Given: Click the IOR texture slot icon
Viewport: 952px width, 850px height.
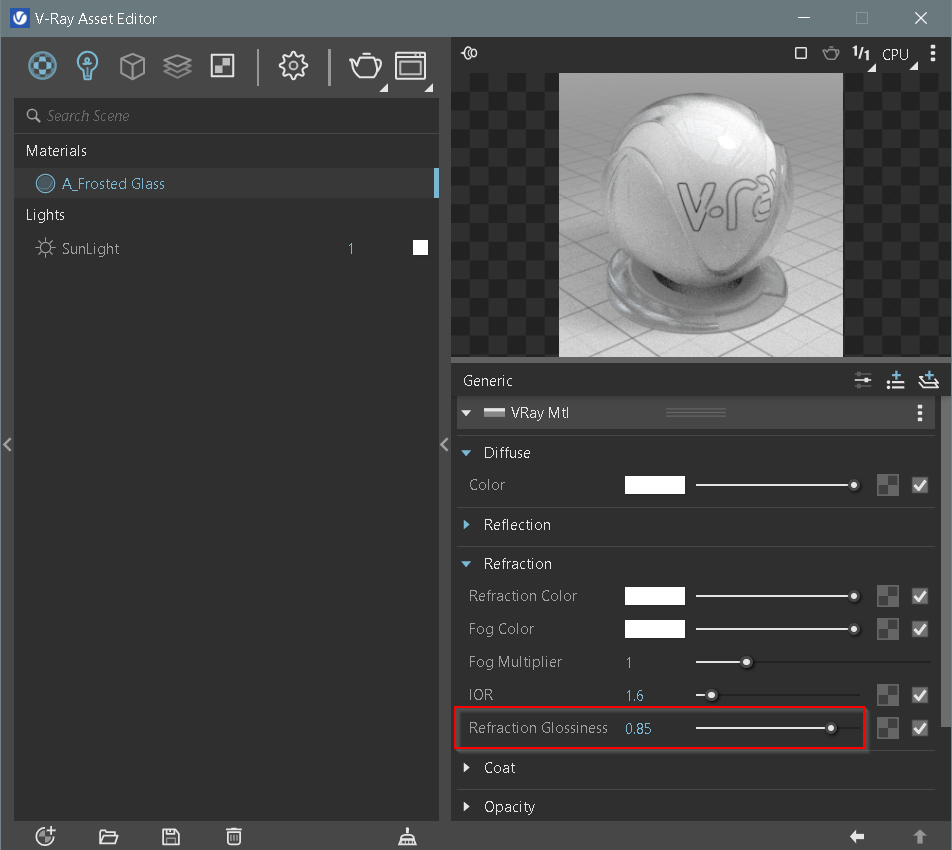Looking at the screenshot, I should pyautogui.click(x=888, y=695).
